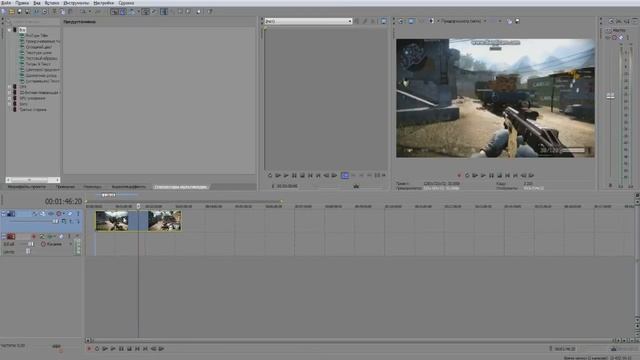
Task: Click the external monitor preview icon
Action: point(411,21)
